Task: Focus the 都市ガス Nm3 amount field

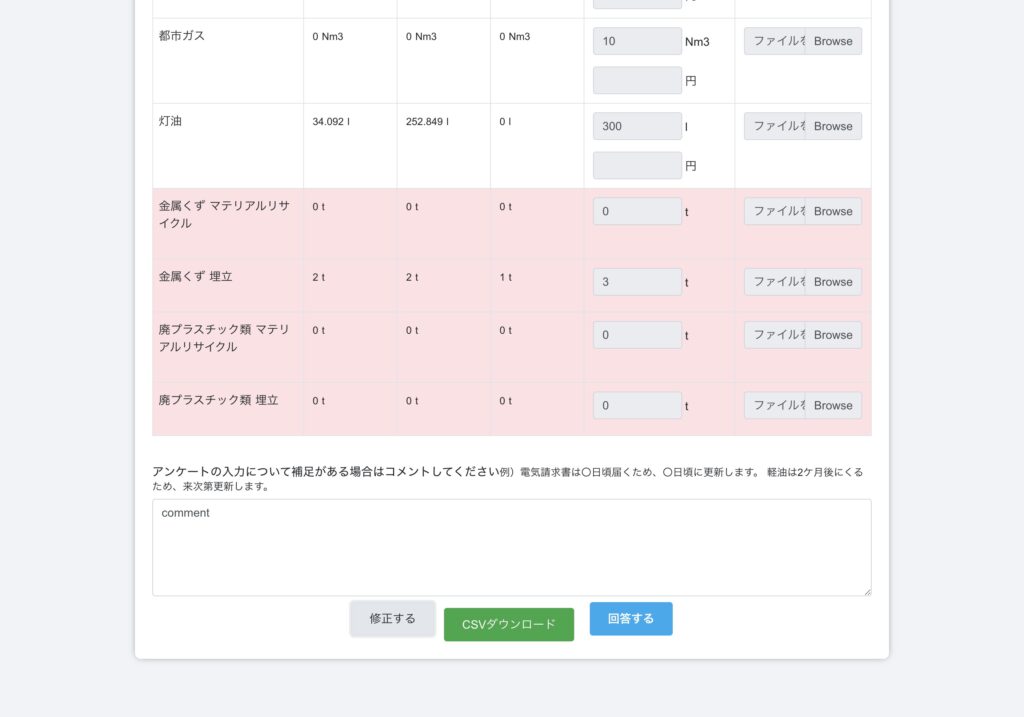Action: pos(637,41)
